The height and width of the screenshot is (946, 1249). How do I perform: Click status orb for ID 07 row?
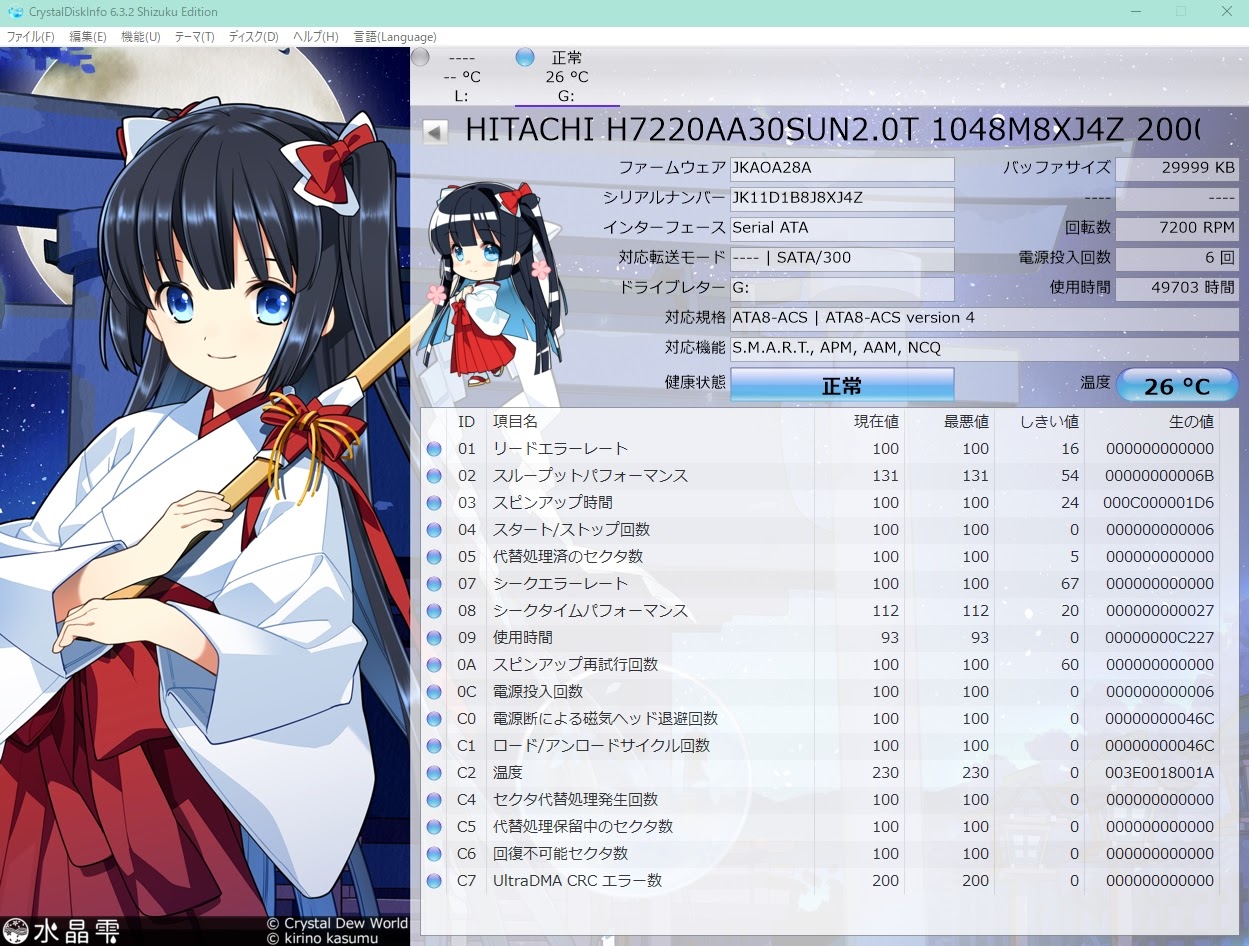tap(434, 584)
